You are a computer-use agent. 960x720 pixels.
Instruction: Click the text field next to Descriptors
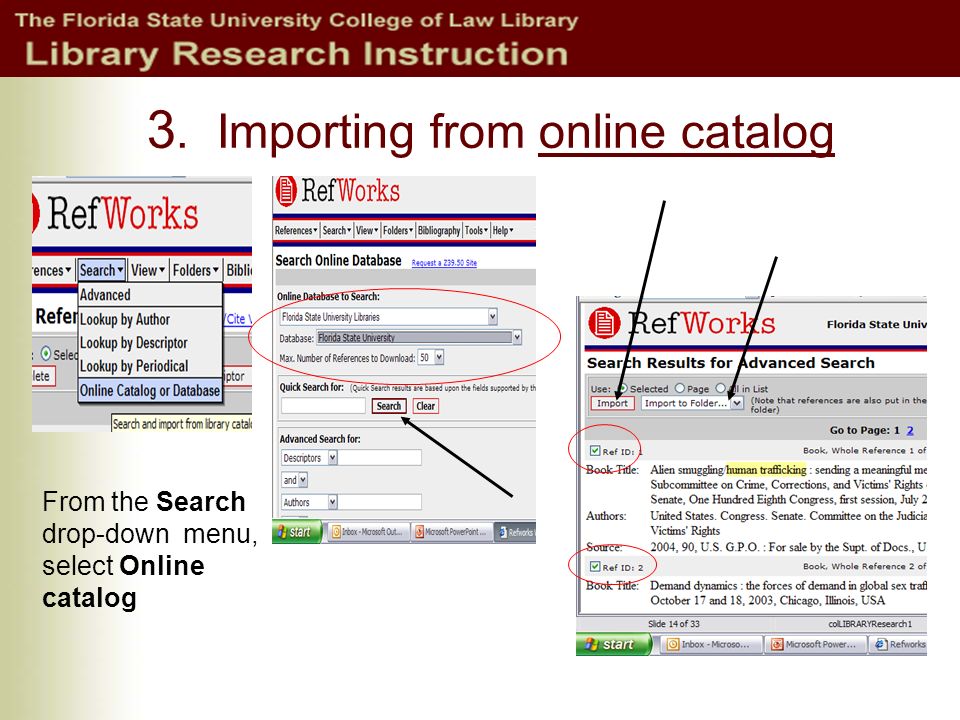pos(380,457)
